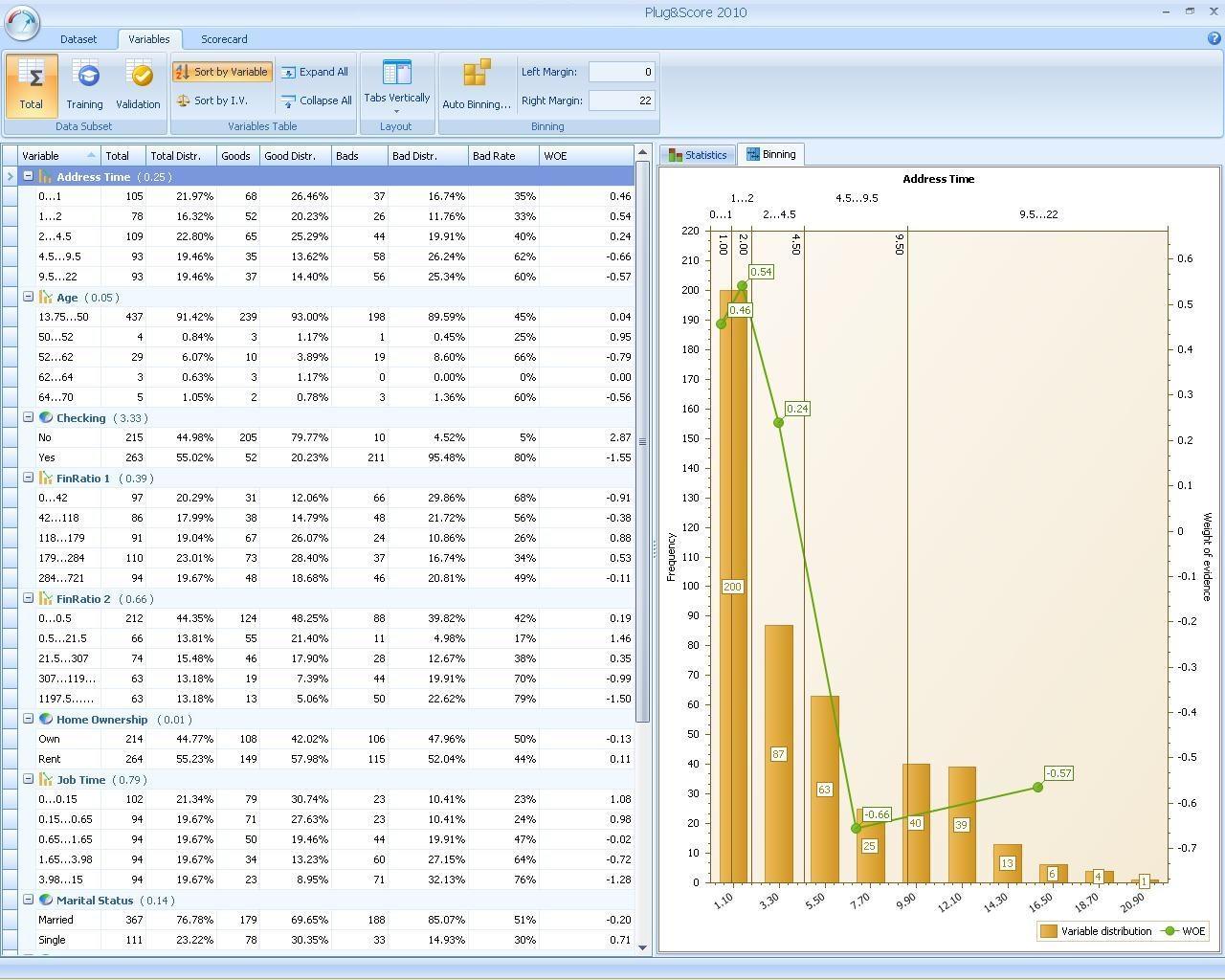The image size is (1225, 980).
Task: Select the 0.54 WOE point on chart
Action: [x=742, y=285]
